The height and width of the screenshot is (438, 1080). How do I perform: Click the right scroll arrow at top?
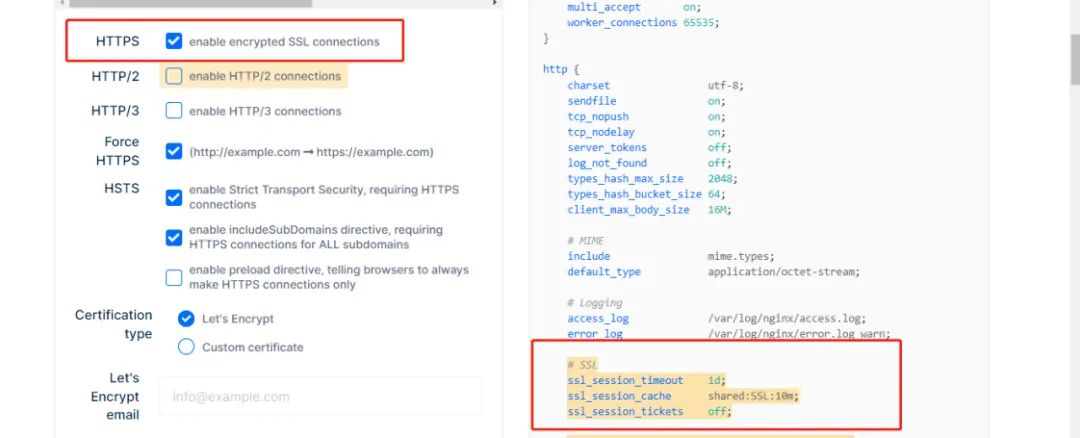(x=497, y=3)
